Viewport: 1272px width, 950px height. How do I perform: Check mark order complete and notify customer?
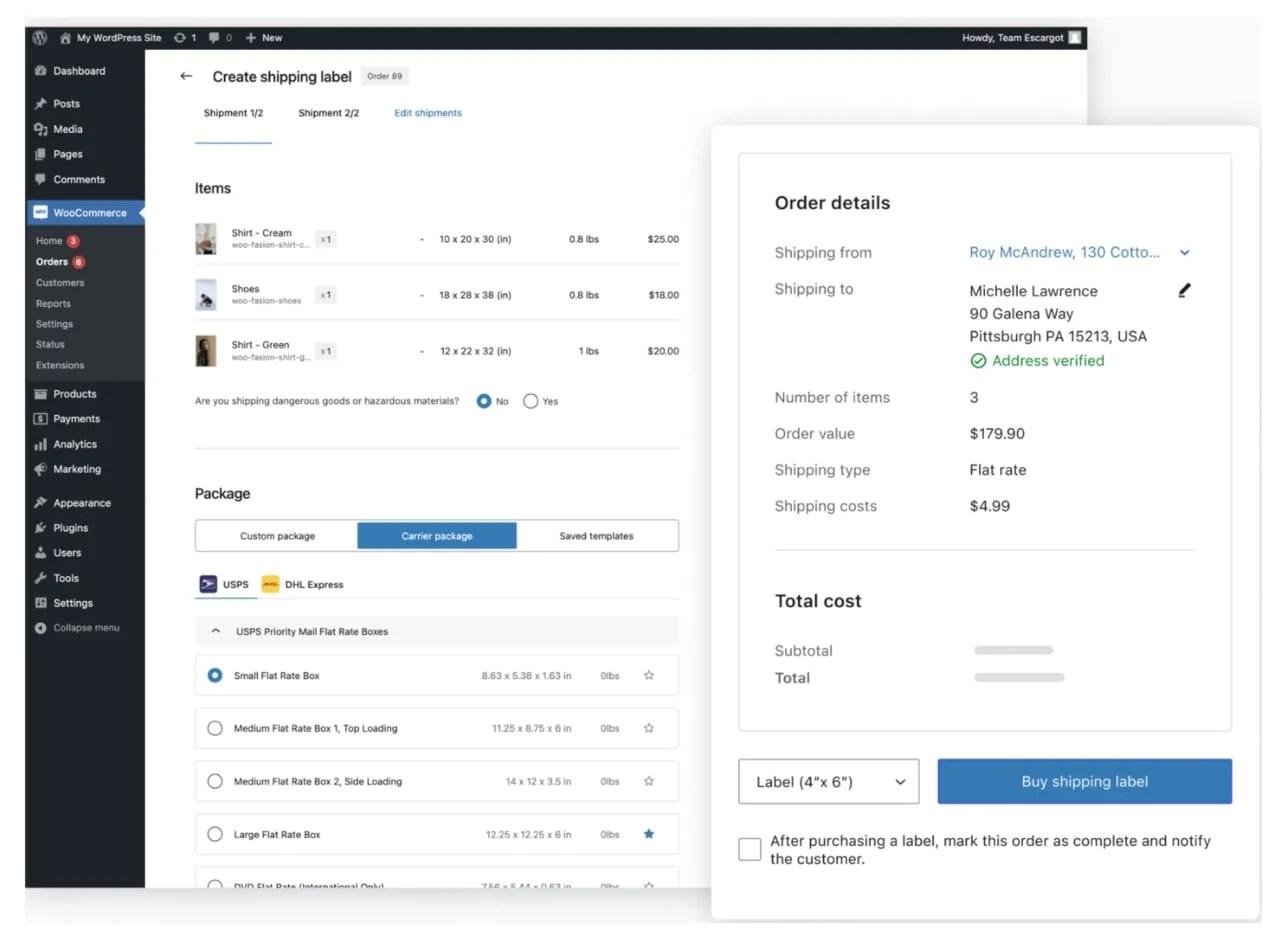pos(750,850)
